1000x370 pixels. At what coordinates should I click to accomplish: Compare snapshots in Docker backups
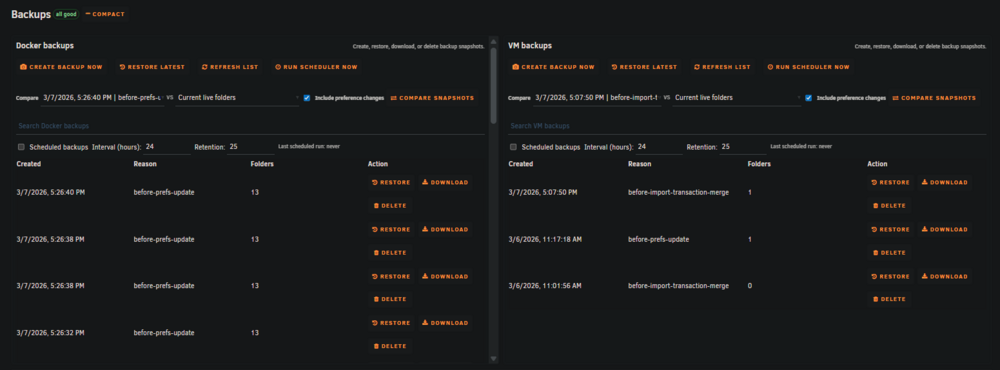pyautogui.click(x=432, y=98)
